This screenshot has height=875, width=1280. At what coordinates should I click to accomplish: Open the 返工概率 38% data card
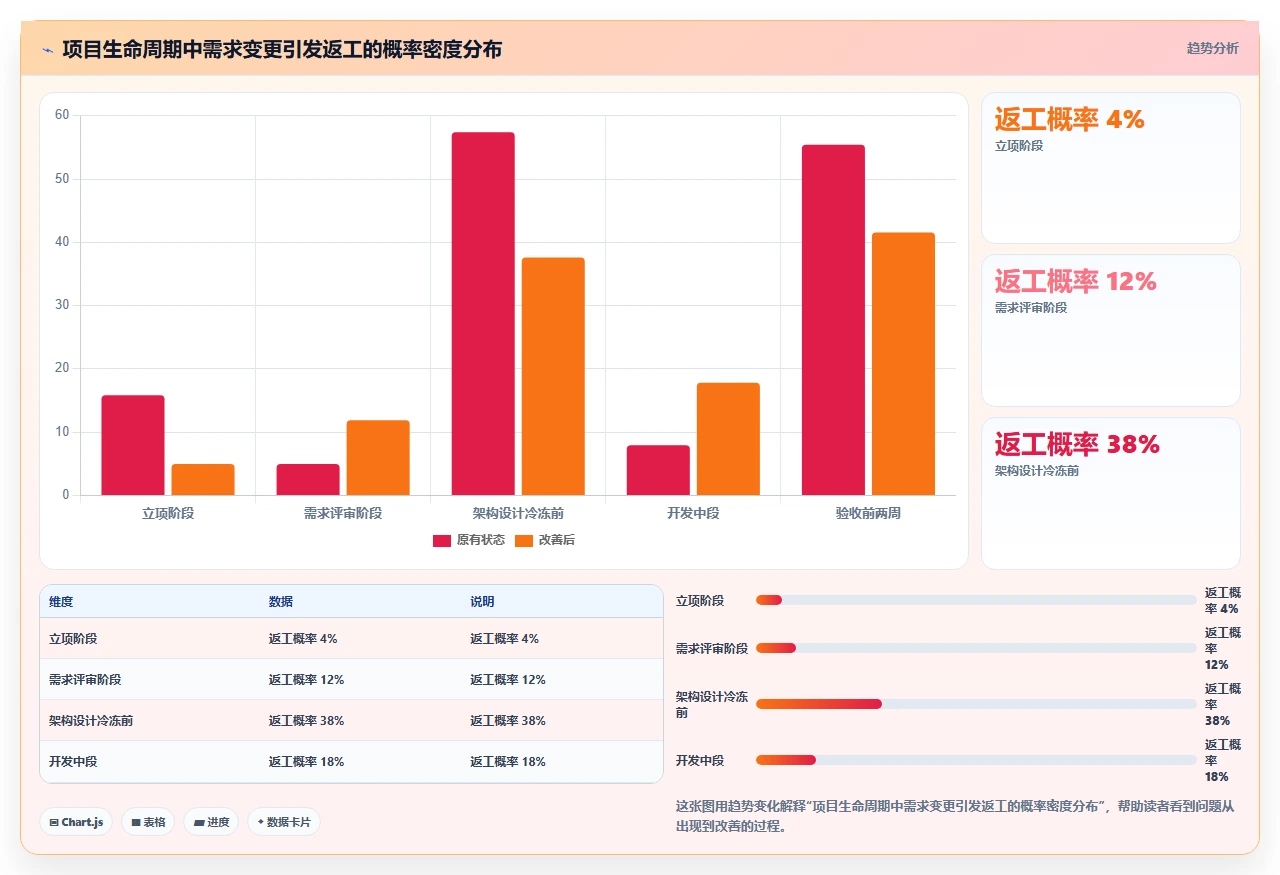coord(1111,493)
